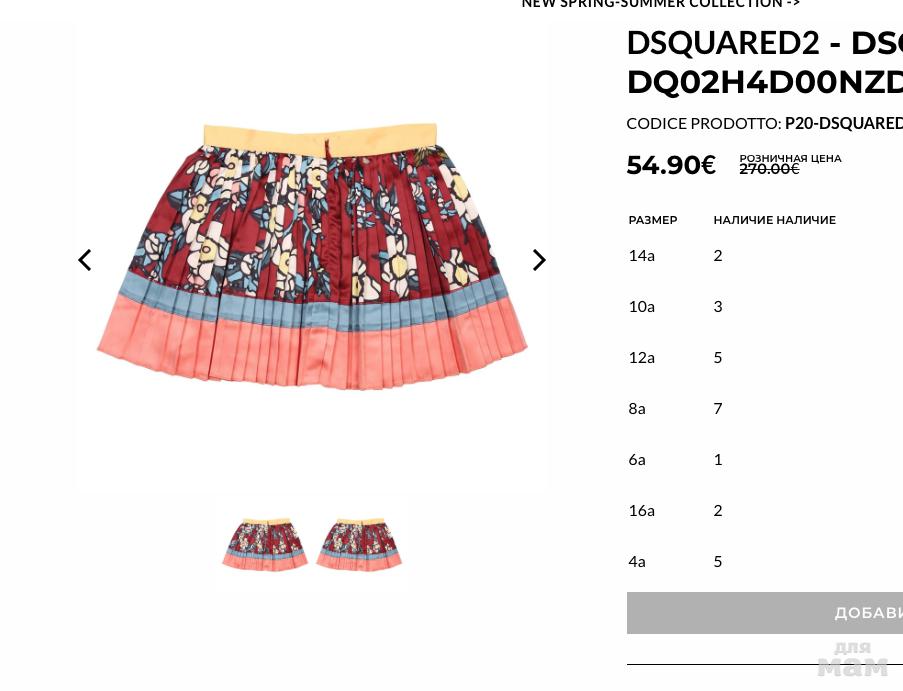The width and height of the screenshot is (903, 691).
Task: Select size 8a row
Action: coord(765,409)
